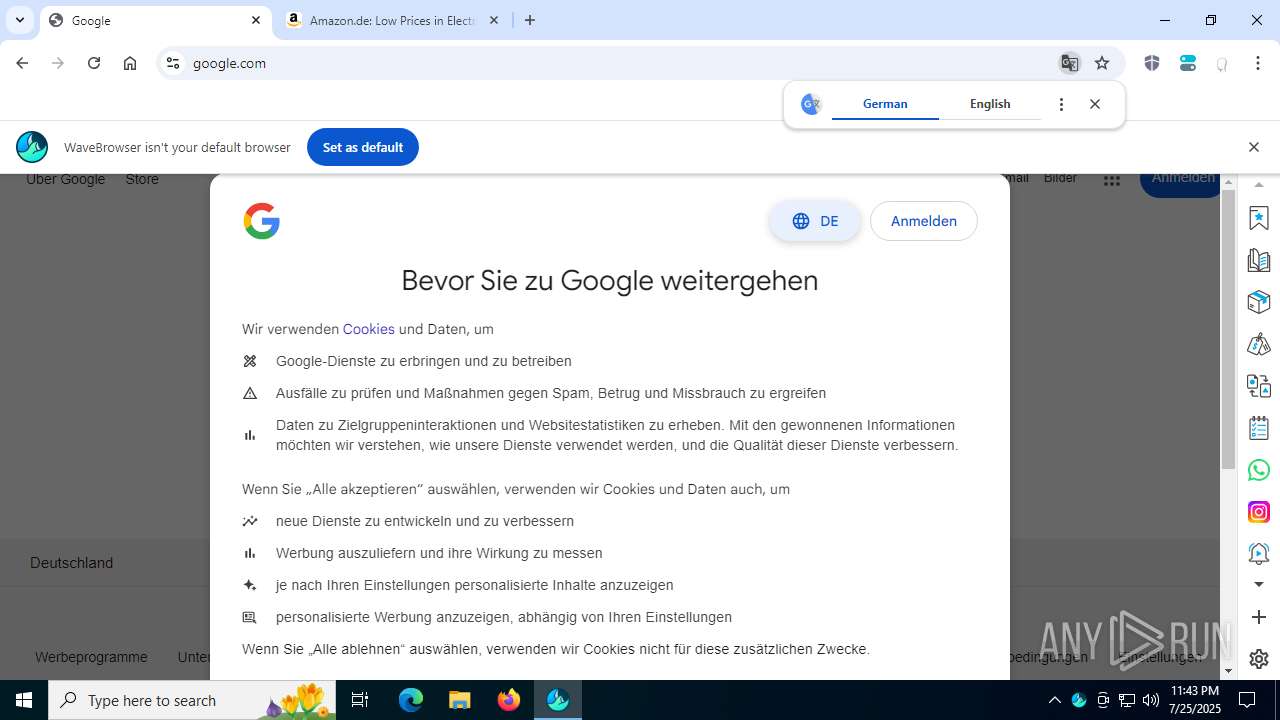1280x720 pixels.
Task: Open the browser three-dot main menu
Action: pyautogui.click(x=1258, y=63)
